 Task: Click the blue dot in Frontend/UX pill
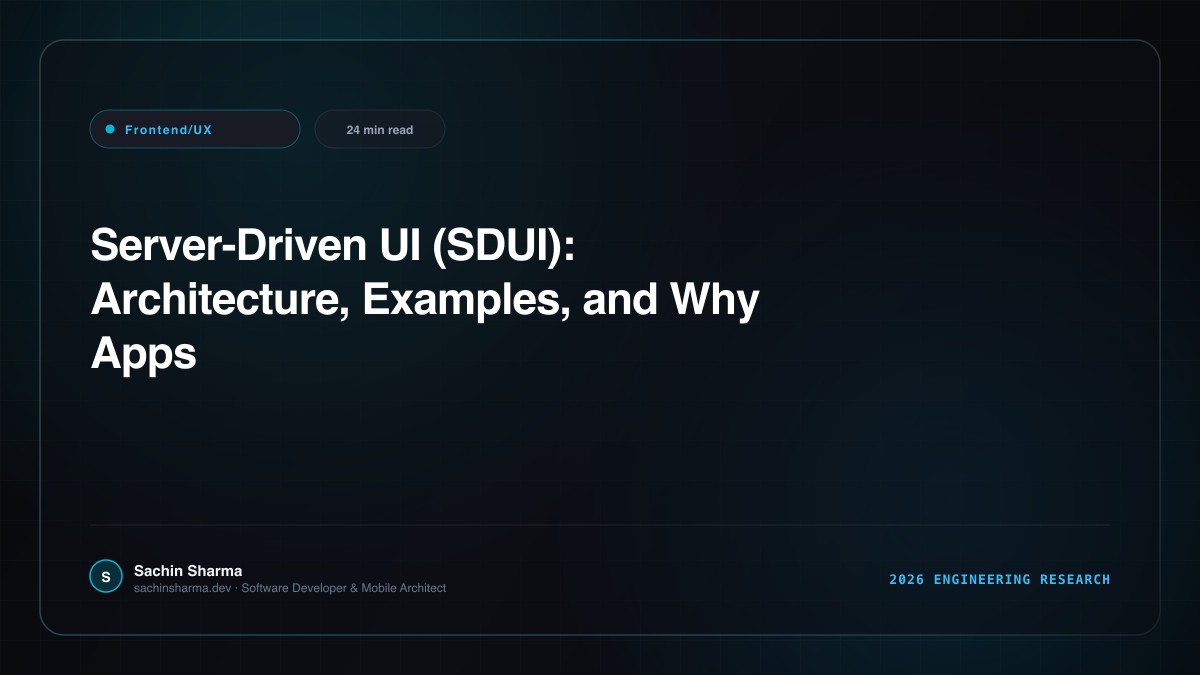[x=110, y=129]
